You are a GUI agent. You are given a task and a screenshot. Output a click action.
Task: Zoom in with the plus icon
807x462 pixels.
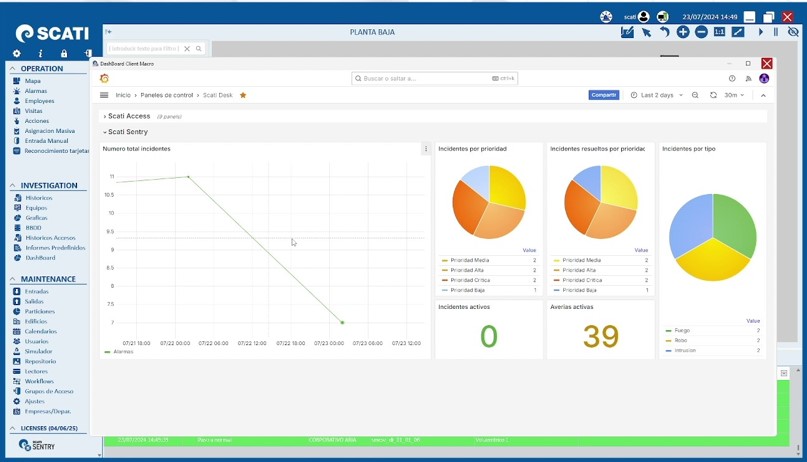coord(682,32)
